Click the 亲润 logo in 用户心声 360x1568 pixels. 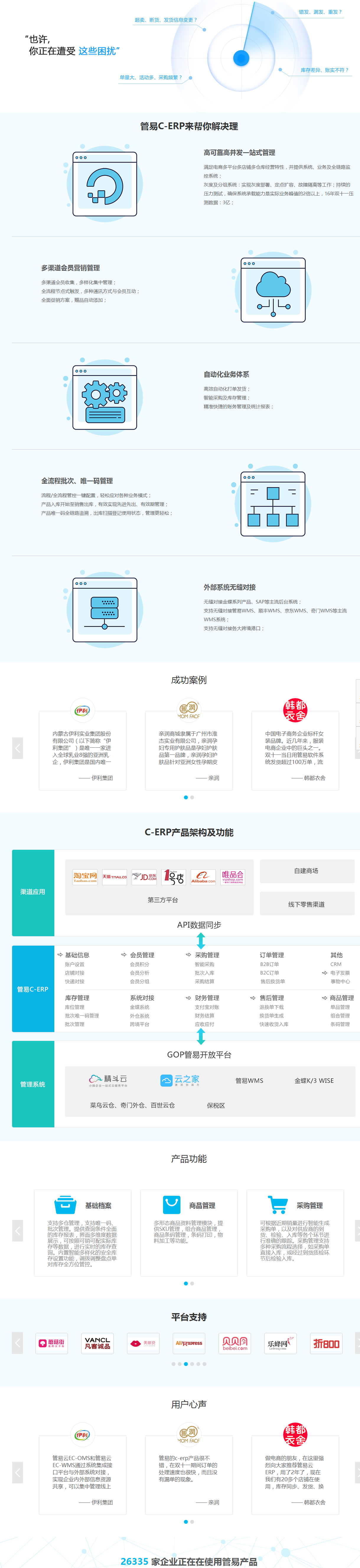[189, 1434]
